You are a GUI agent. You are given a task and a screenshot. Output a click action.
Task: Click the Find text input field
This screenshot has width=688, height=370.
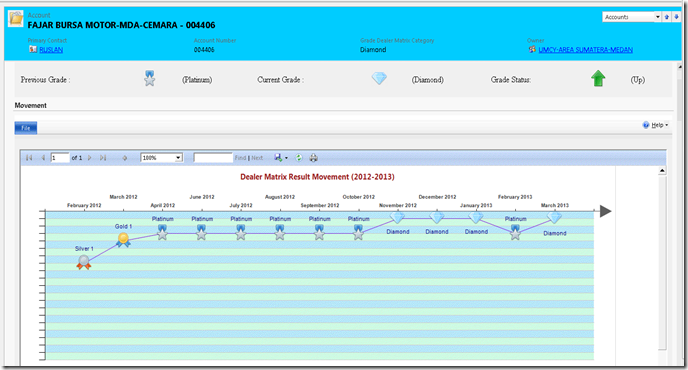213,158
